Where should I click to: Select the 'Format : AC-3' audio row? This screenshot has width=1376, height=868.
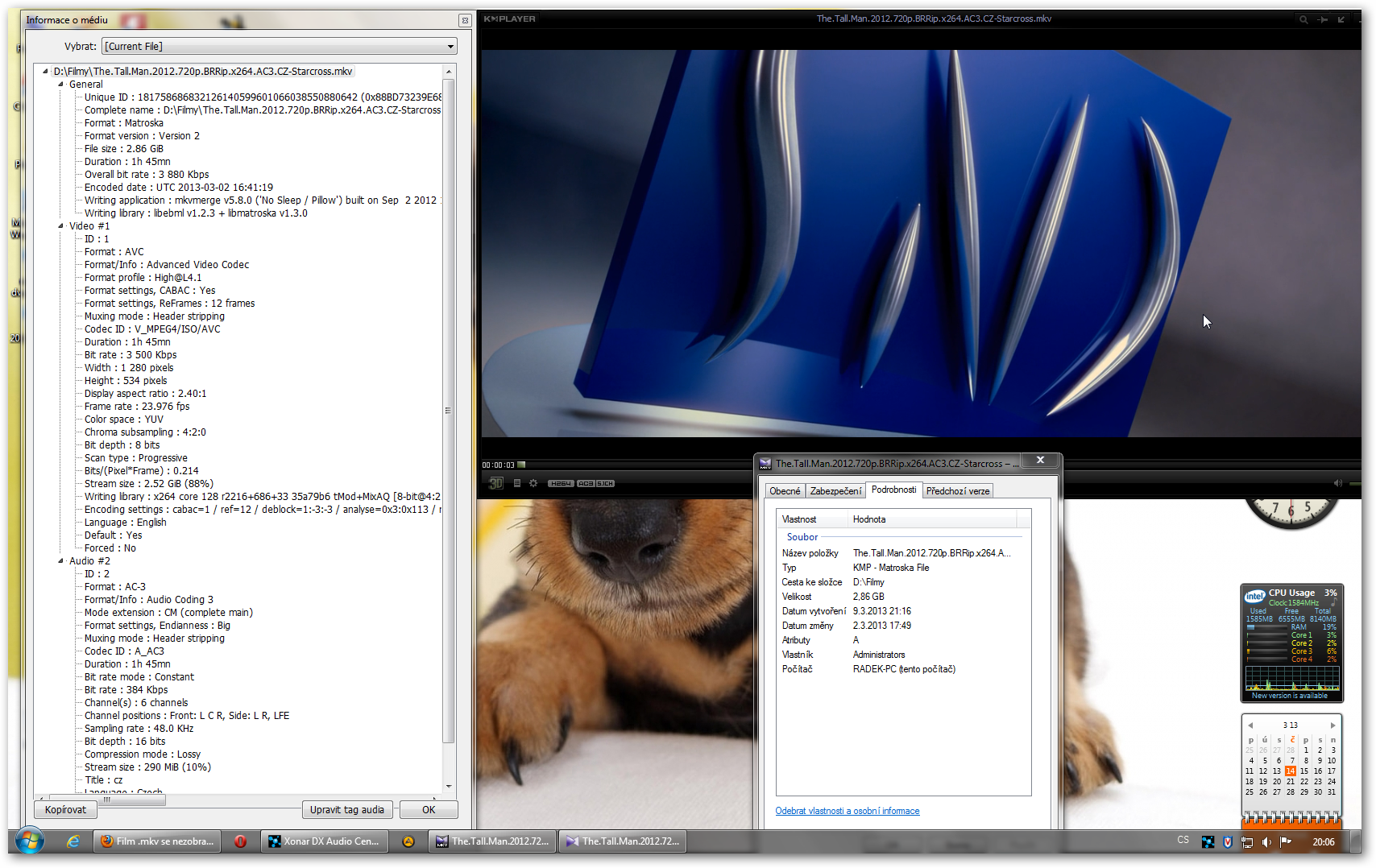115,587
